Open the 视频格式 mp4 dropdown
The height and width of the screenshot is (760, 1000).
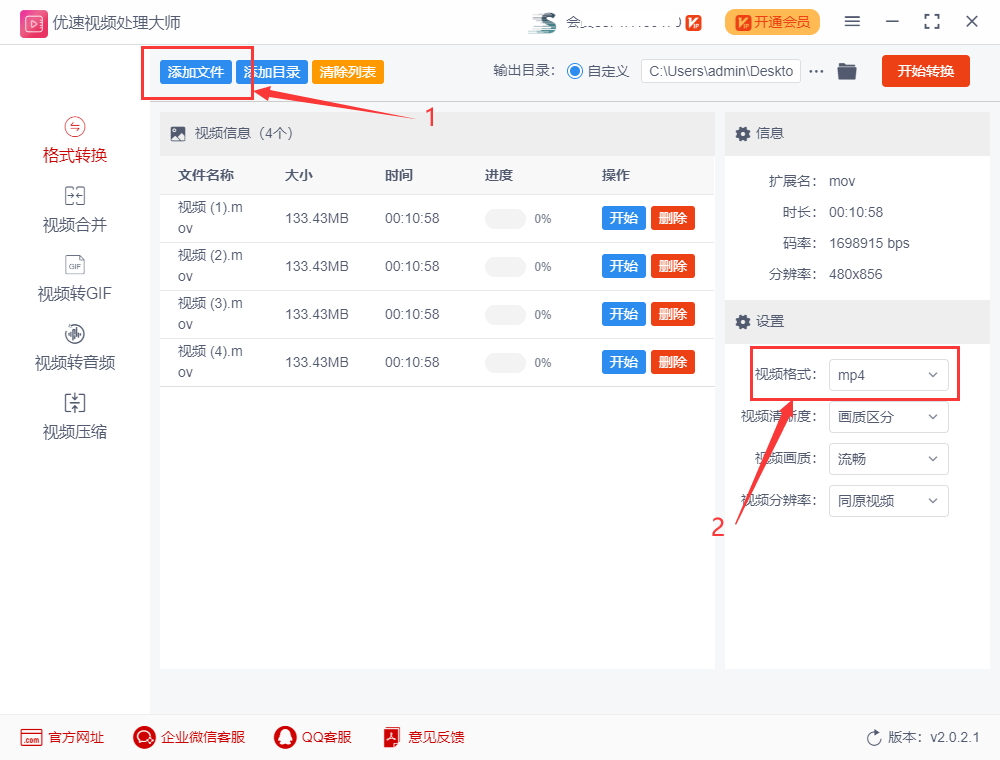click(888, 375)
